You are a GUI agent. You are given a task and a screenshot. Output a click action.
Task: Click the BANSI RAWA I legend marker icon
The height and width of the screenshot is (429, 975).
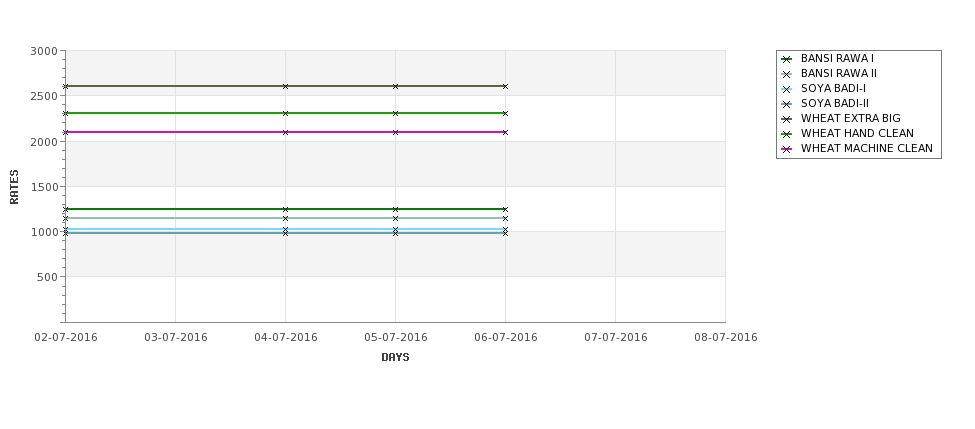787,59
